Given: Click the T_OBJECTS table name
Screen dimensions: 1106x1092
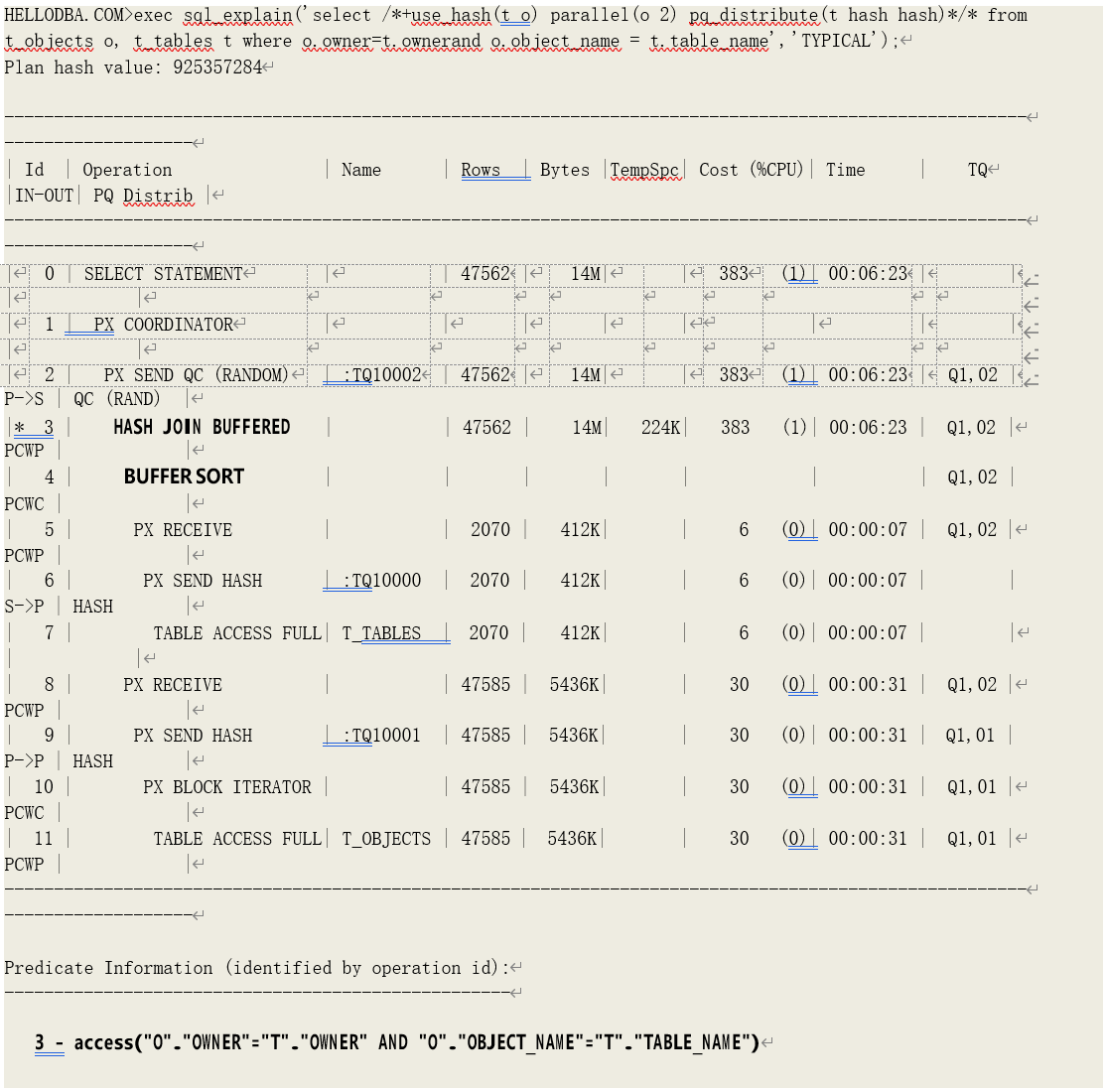Looking at the screenshot, I should tap(386, 839).
